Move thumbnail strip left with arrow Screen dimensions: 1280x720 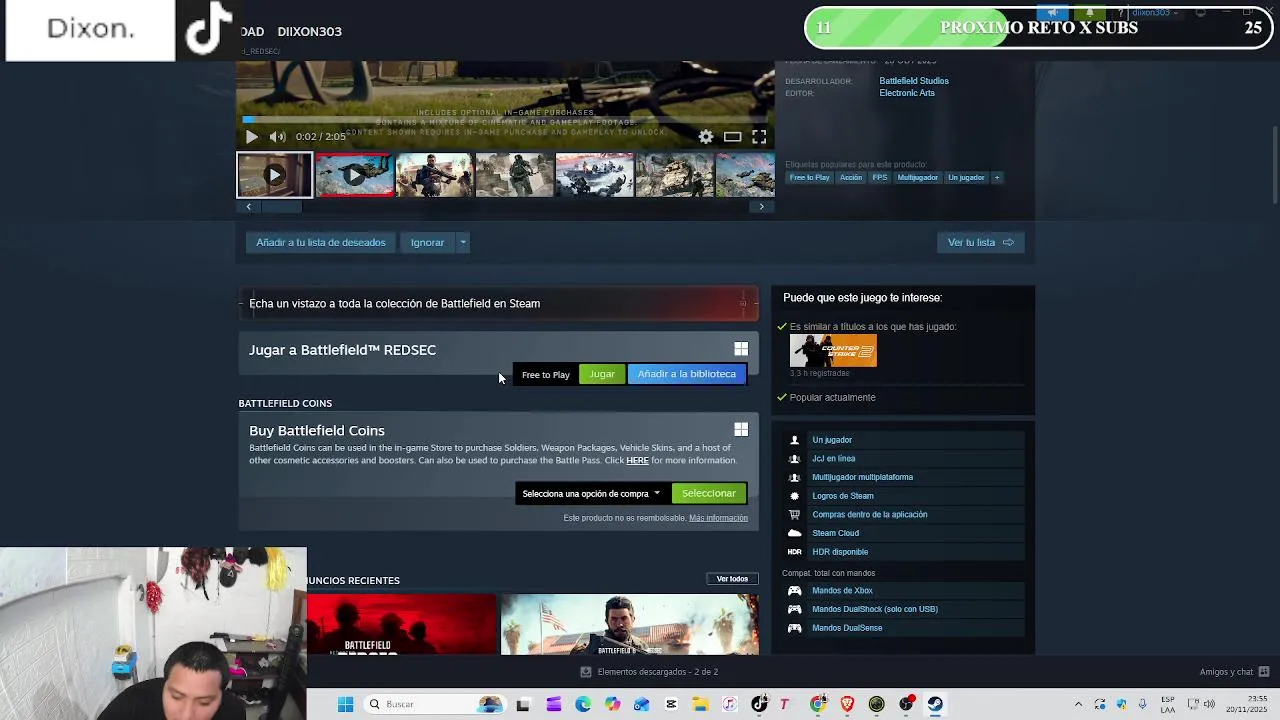click(x=248, y=207)
